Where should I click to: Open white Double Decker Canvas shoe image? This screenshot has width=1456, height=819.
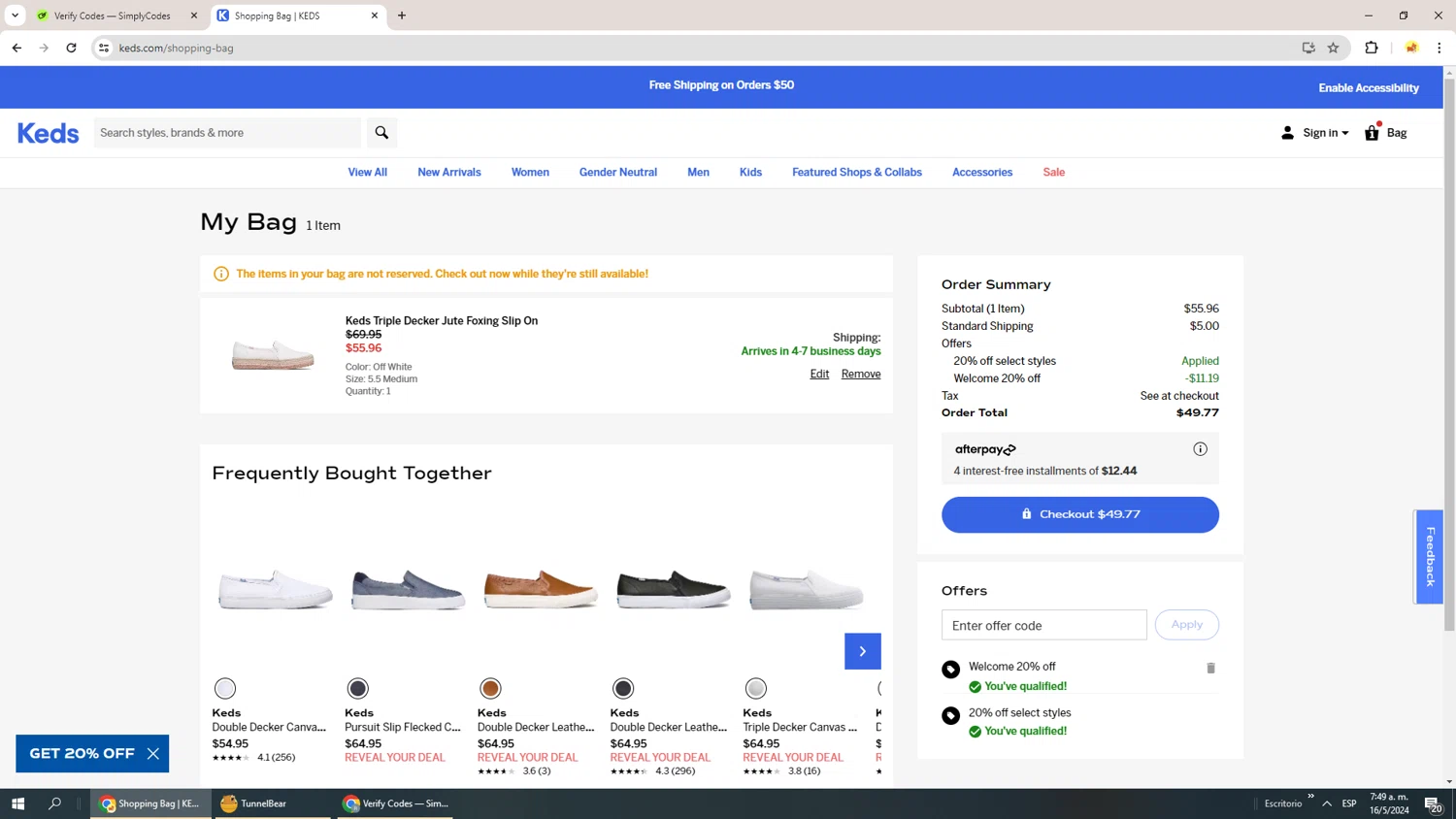(276, 589)
